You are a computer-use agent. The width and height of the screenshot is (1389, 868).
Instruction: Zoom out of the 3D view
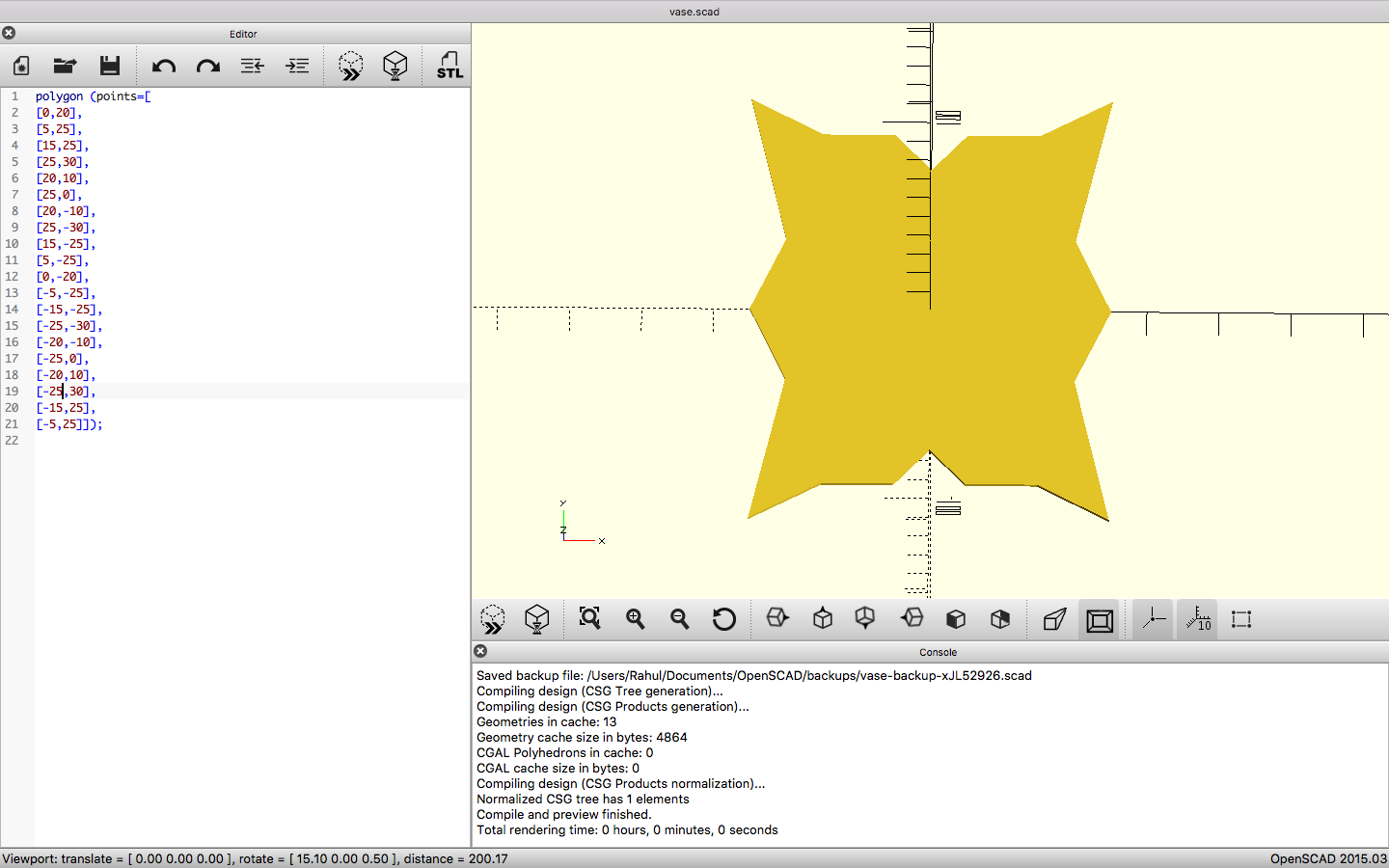[x=680, y=619]
